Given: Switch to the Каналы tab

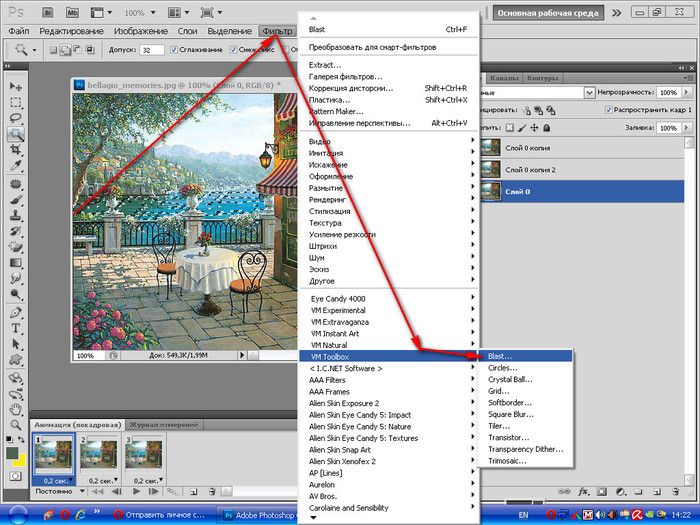Looking at the screenshot, I should pos(504,78).
